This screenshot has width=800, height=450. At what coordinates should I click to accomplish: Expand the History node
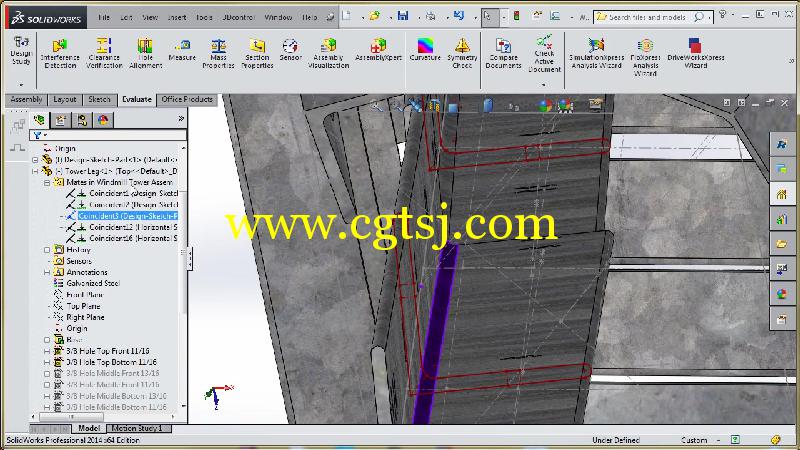47,249
